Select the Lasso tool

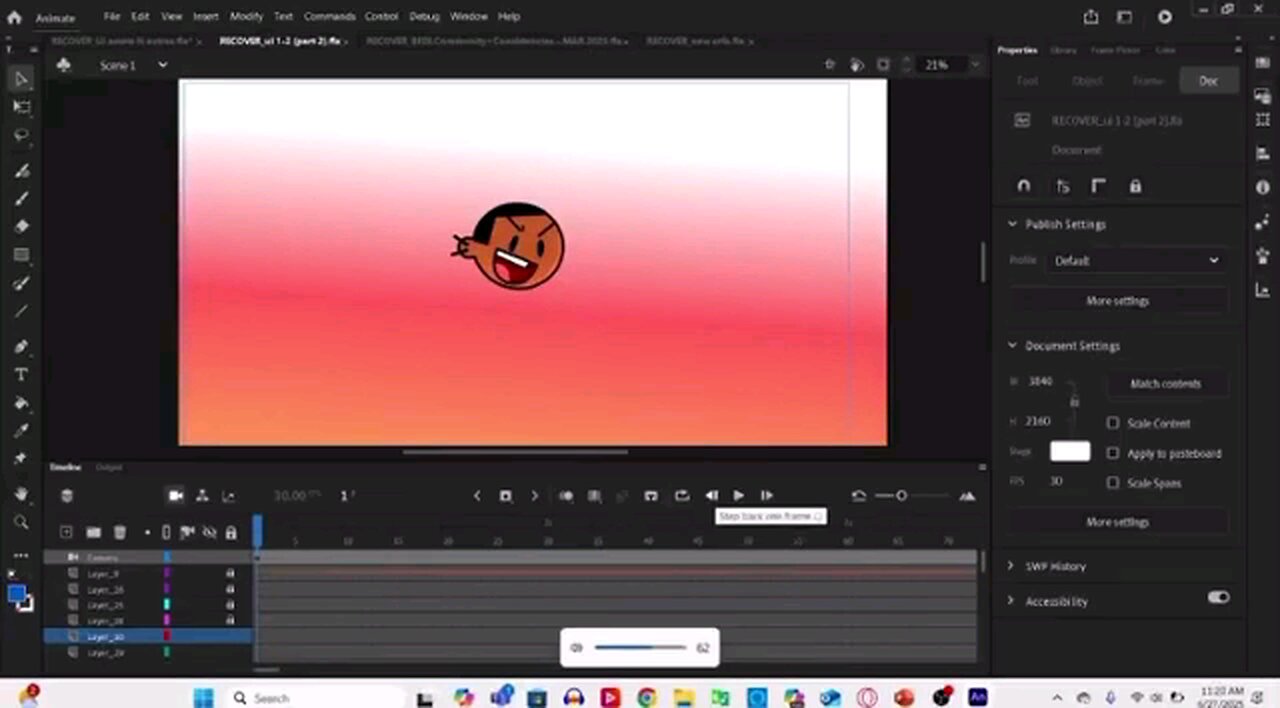pos(21,135)
